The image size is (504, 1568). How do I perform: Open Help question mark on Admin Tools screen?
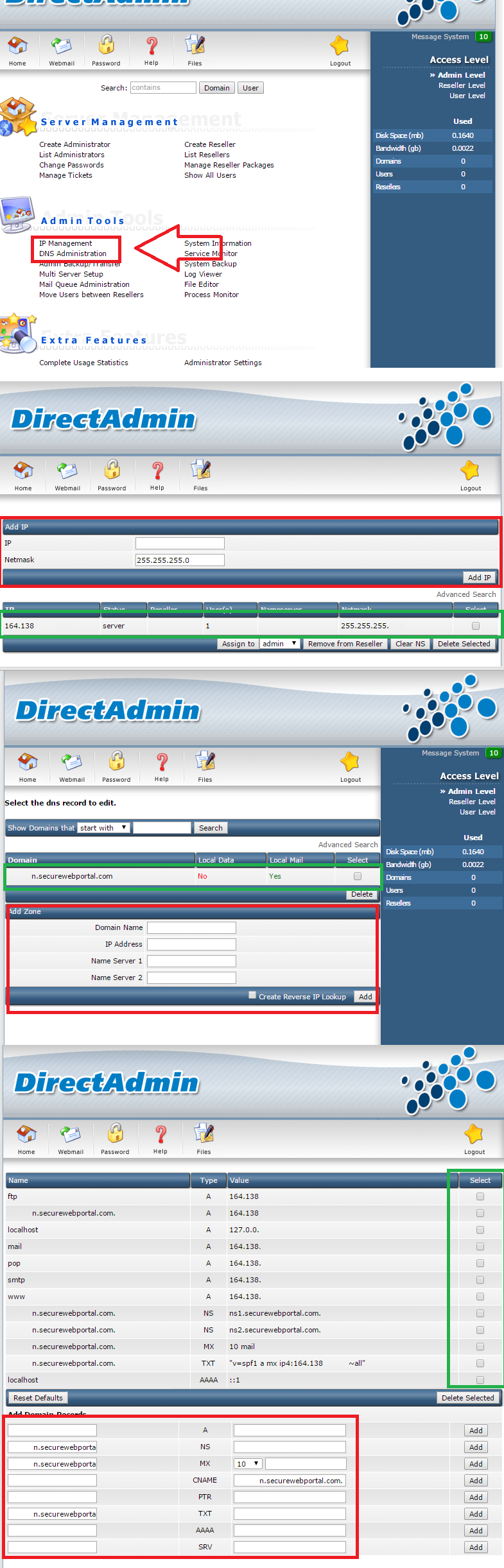pyautogui.click(x=152, y=46)
